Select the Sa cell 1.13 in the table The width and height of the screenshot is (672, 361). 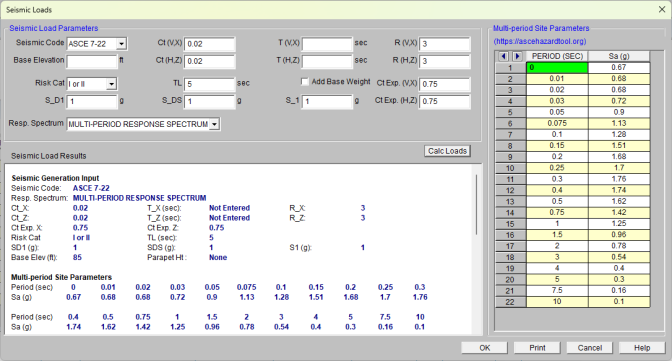tap(619, 123)
